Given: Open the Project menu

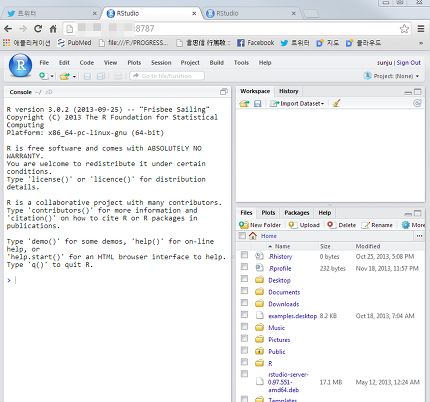Looking at the screenshot, I should click(190, 63).
